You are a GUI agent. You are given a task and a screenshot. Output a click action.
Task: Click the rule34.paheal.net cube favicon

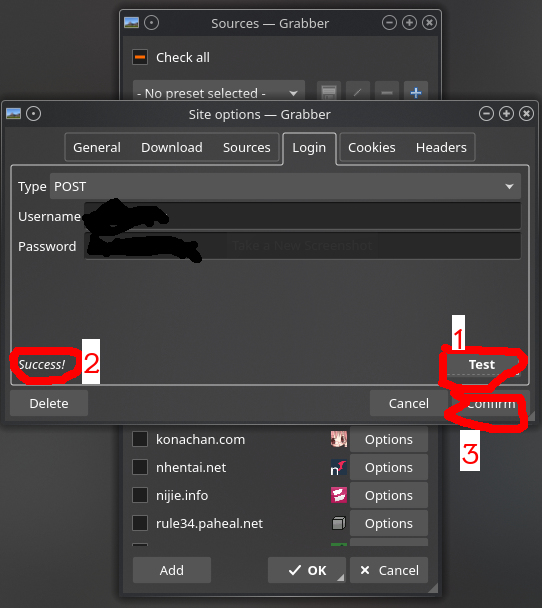click(338, 523)
